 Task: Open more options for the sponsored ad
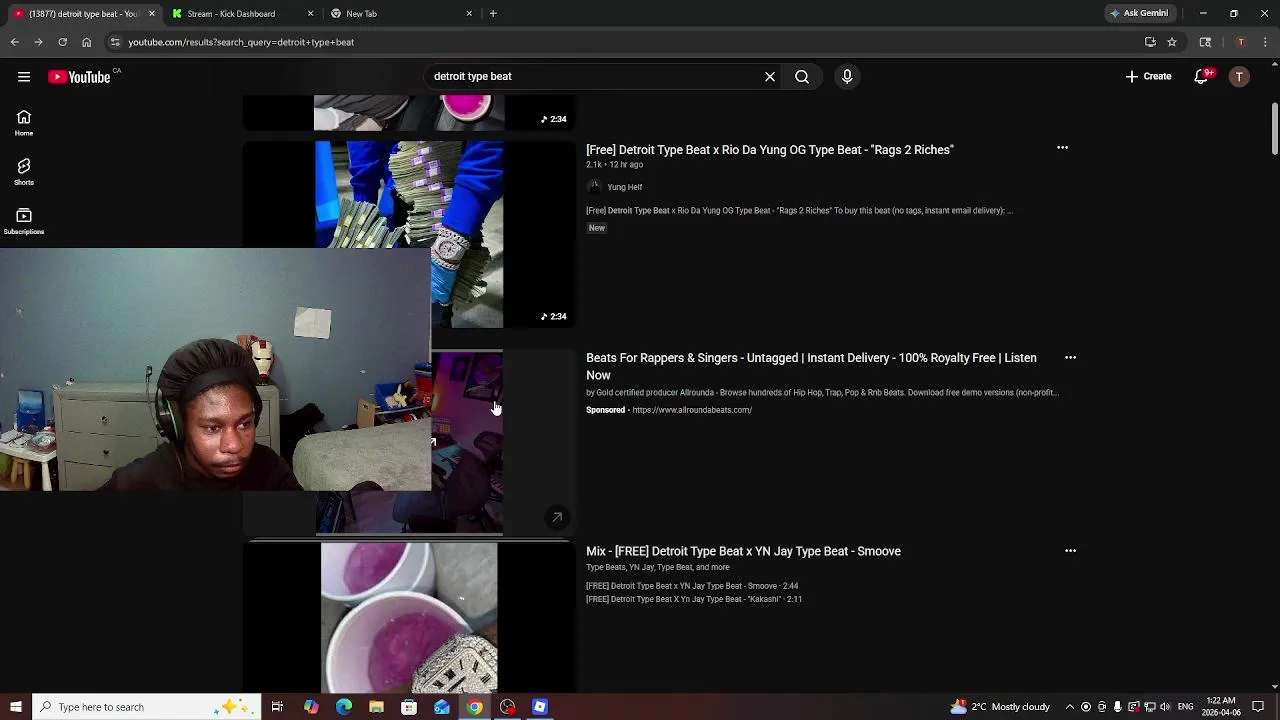1070,357
